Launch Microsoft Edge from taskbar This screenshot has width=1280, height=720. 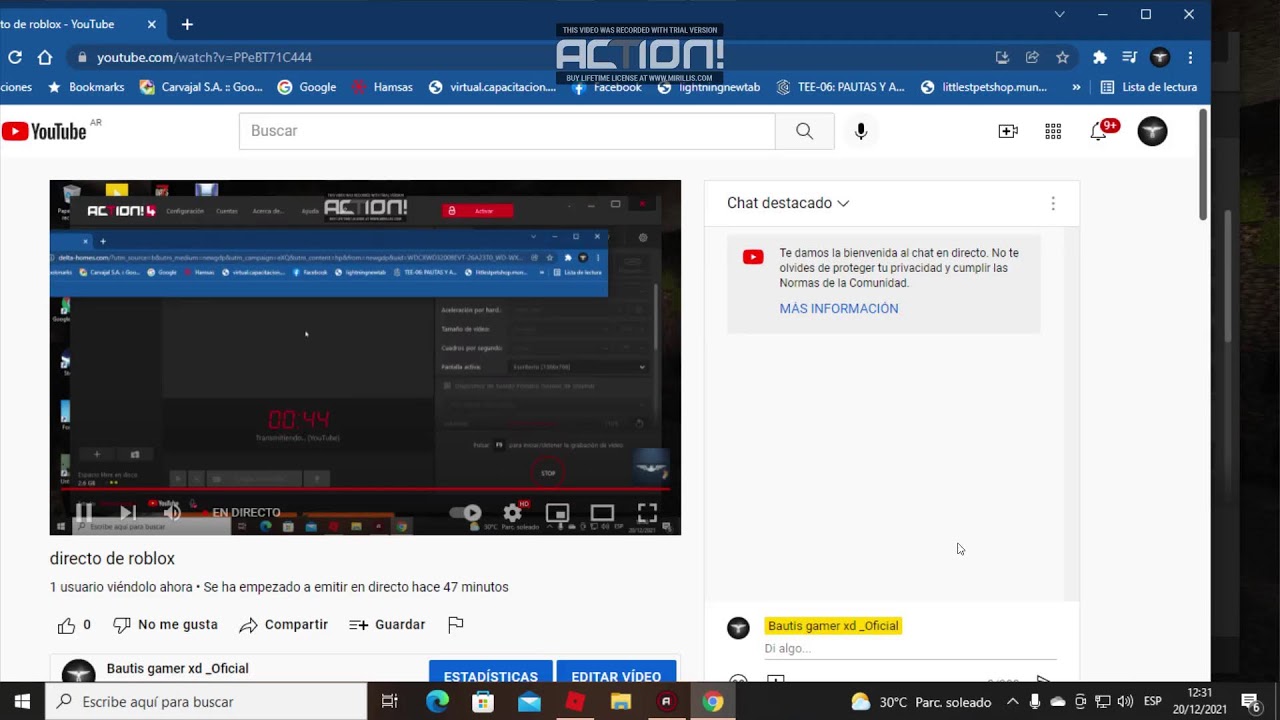point(437,702)
